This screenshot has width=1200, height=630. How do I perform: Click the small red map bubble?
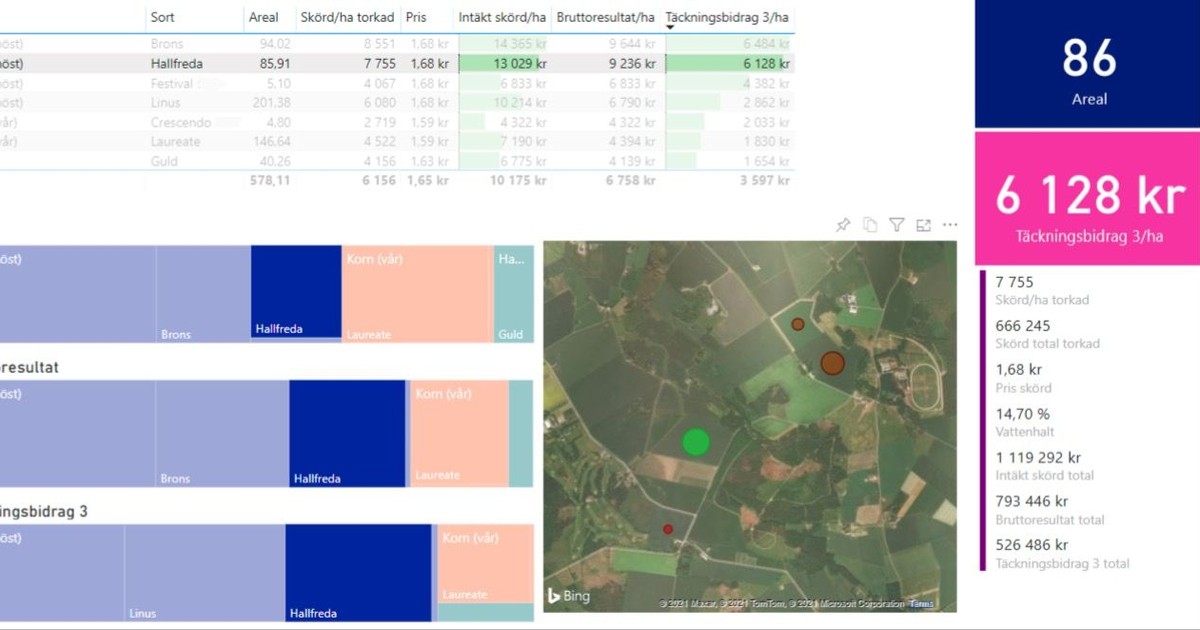click(x=668, y=529)
